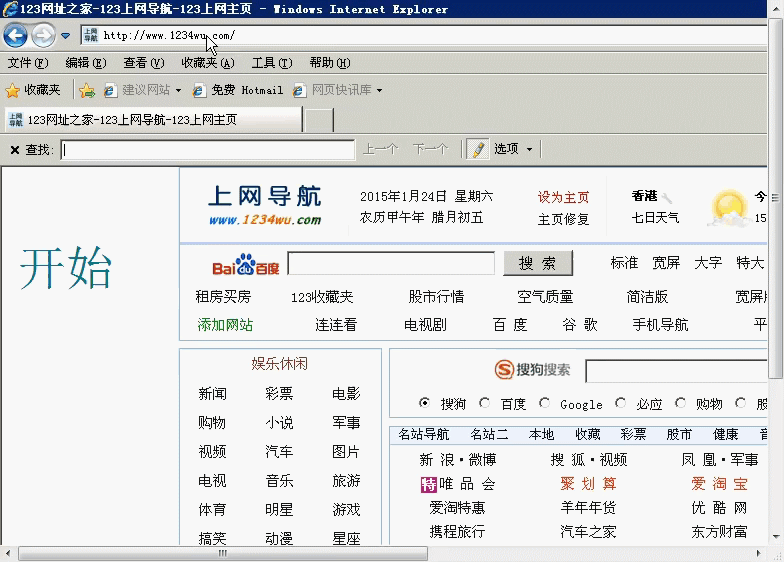Click the 搜索 search button
Image resolution: width=784 pixels, height=562 pixels.
pos(538,264)
